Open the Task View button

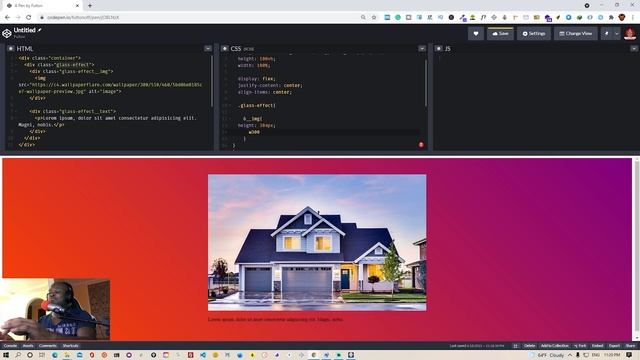[x=42, y=355]
